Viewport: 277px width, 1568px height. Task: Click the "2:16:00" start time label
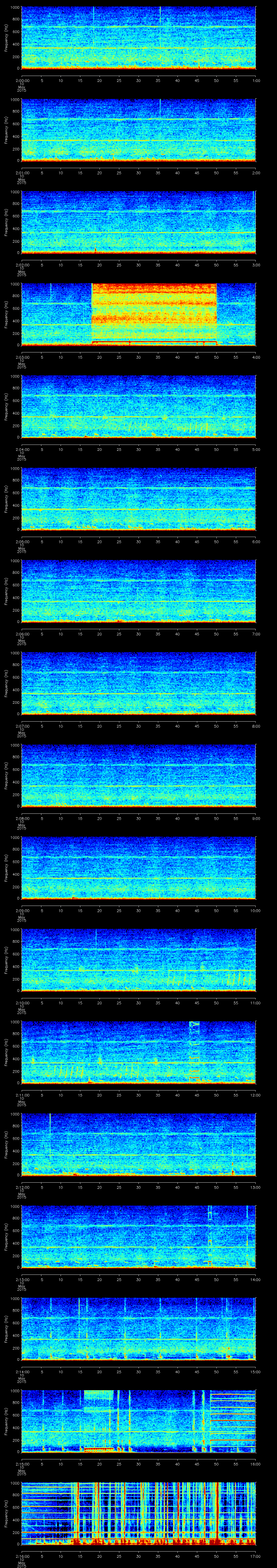tap(22, 1556)
